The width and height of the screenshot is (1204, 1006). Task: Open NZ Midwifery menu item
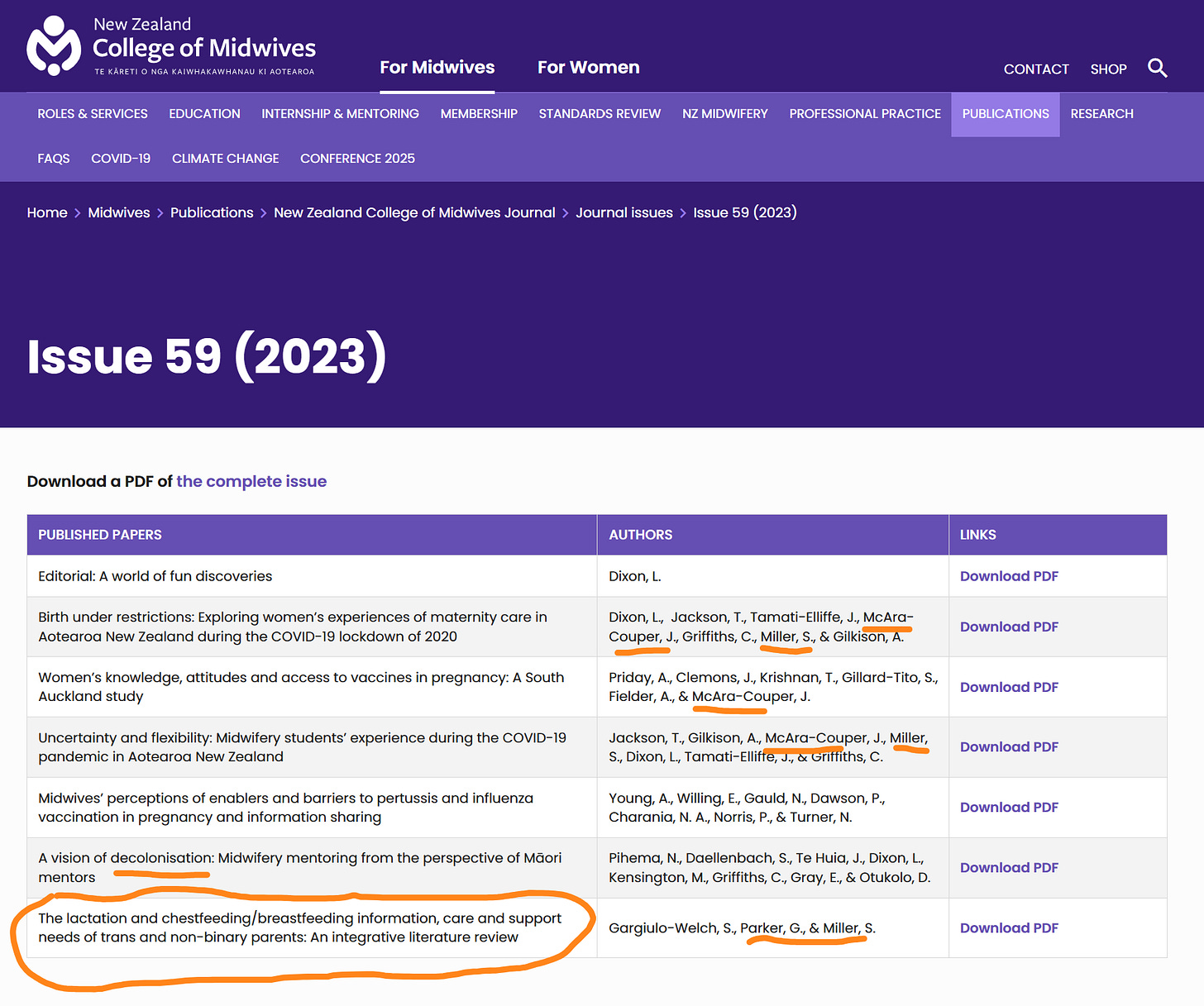tap(724, 114)
